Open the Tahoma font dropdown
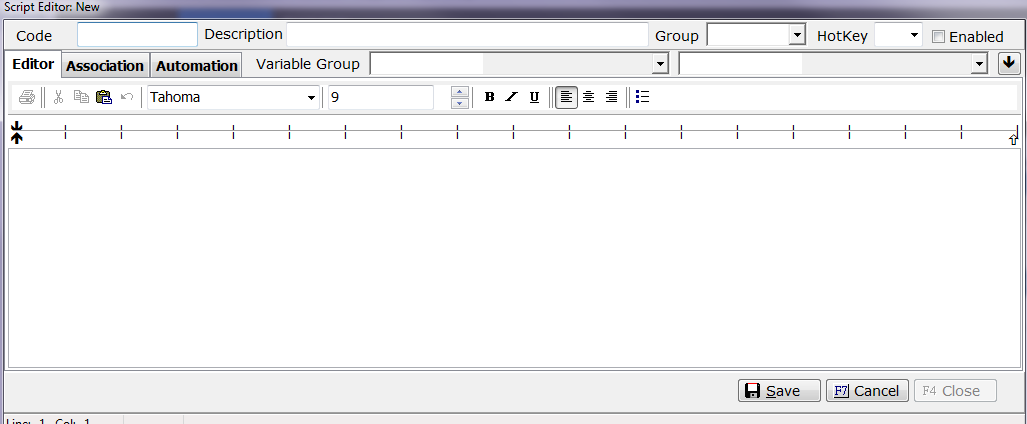 tap(310, 98)
